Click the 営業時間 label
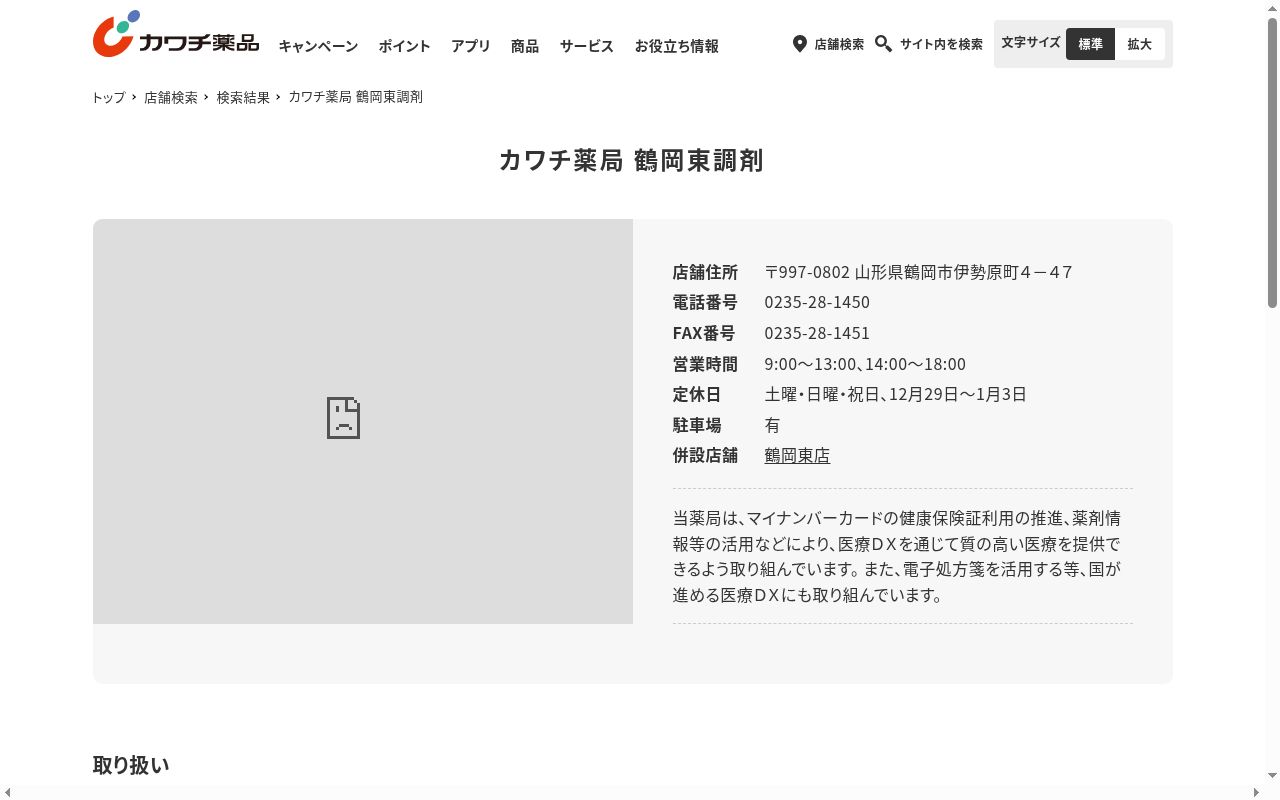 (705, 364)
